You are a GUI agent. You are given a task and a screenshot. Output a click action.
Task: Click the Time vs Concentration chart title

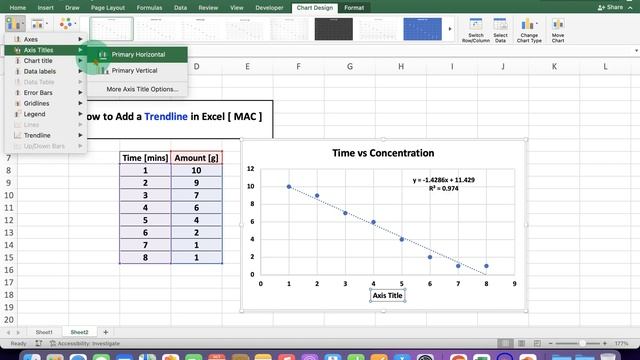click(x=383, y=153)
